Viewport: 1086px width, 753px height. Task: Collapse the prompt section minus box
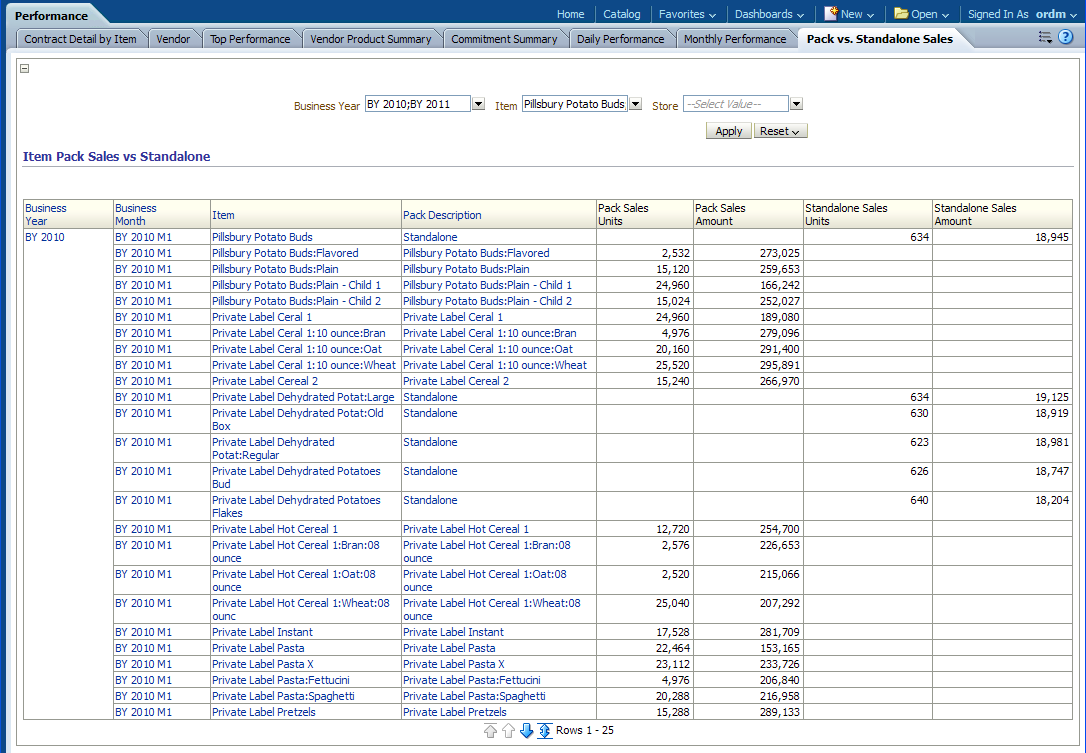pos(25,69)
